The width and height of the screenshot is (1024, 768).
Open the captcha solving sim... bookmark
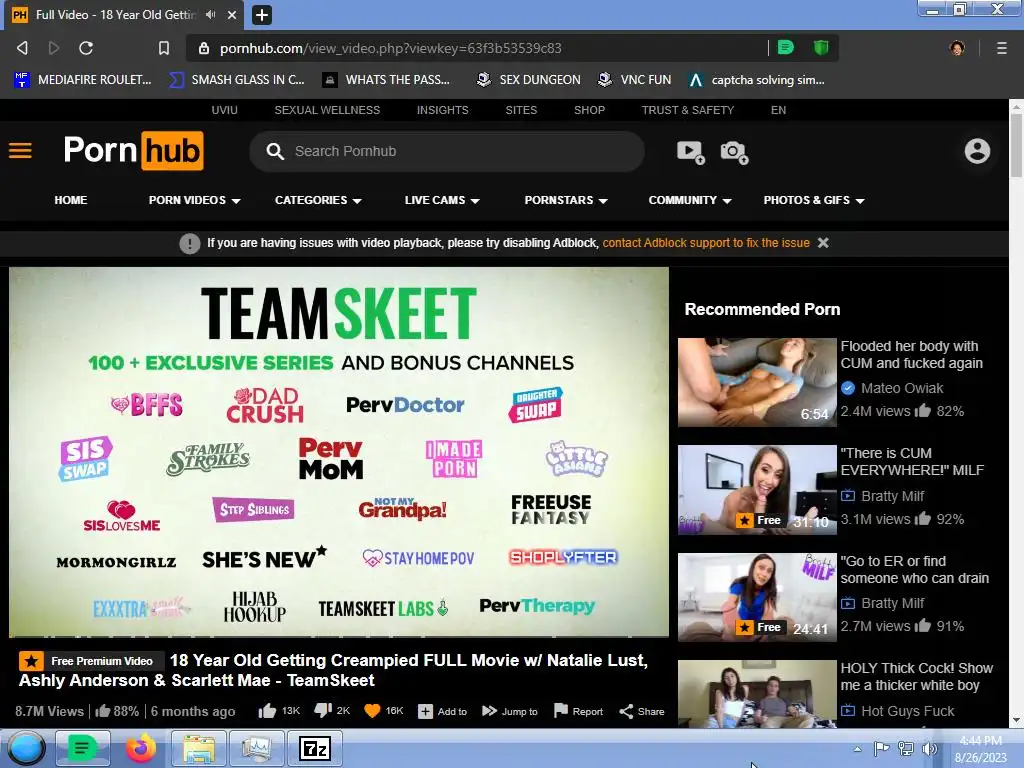click(756, 80)
